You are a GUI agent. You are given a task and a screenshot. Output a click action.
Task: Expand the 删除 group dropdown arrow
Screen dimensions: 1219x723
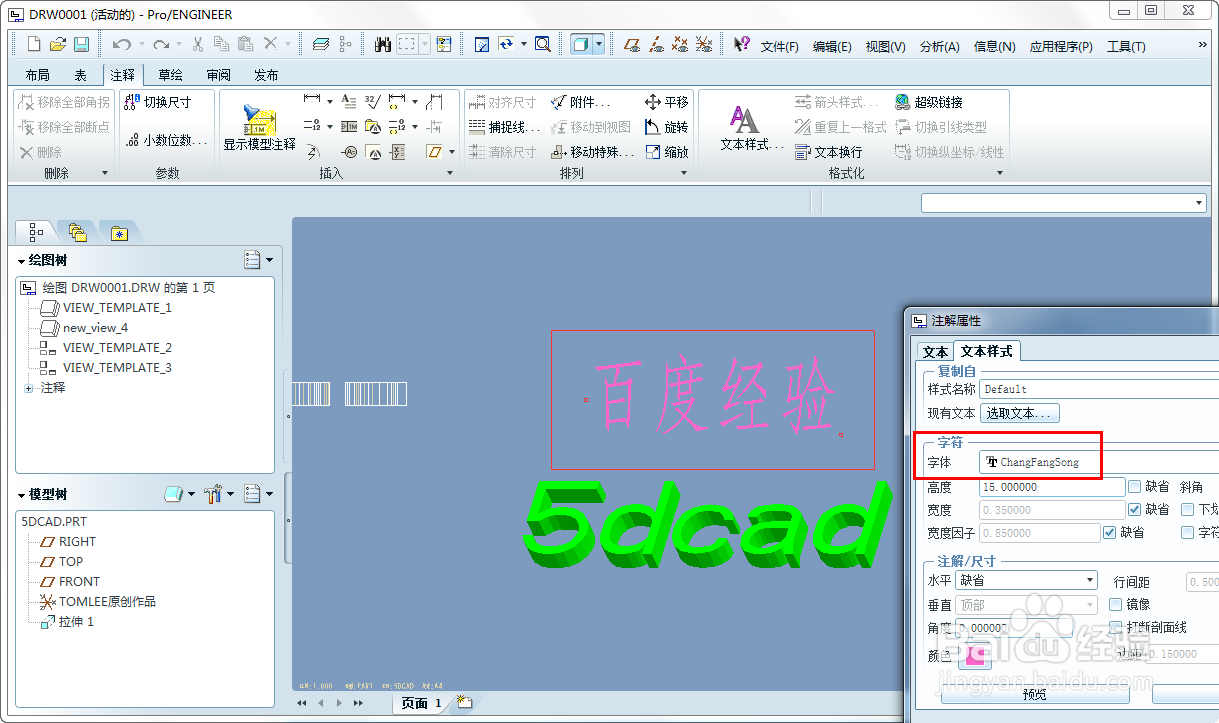[105, 173]
